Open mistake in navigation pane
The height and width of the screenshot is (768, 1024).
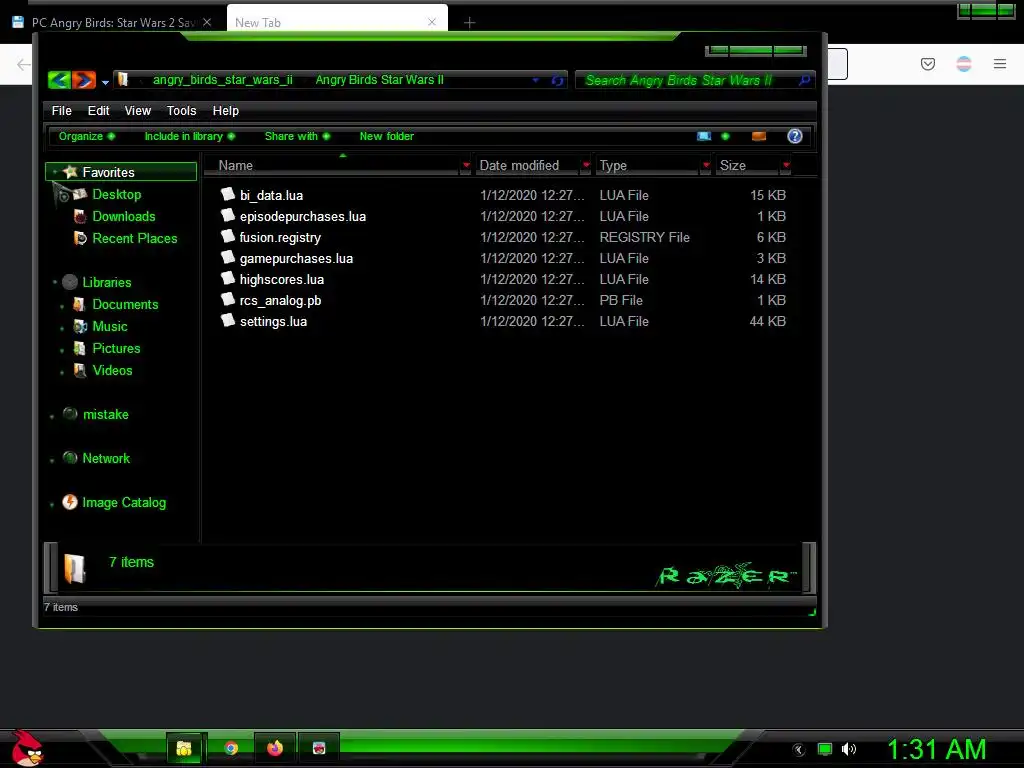click(x=105, y=414)
